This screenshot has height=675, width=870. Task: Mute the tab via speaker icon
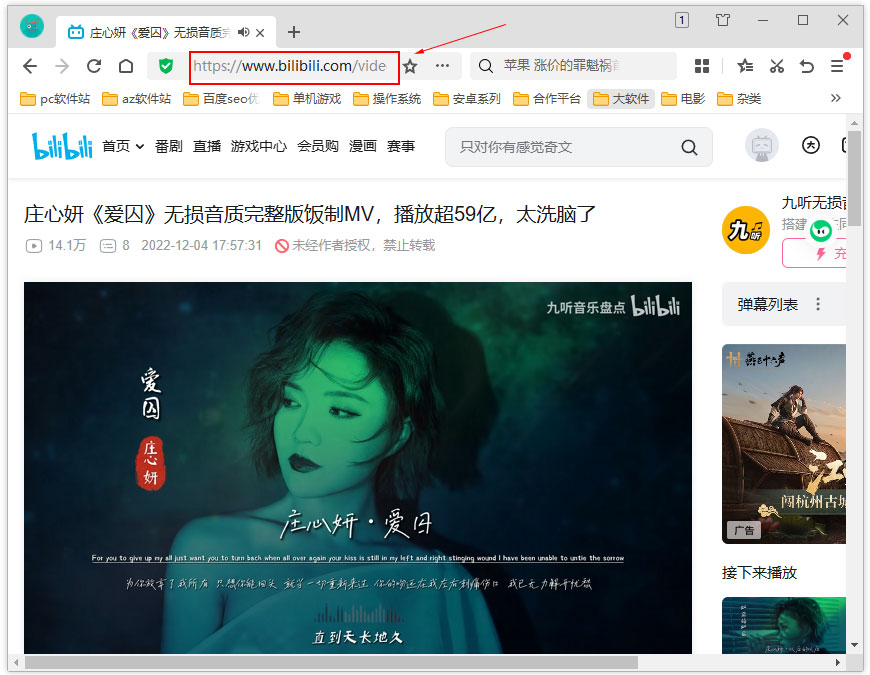(243, 32)
